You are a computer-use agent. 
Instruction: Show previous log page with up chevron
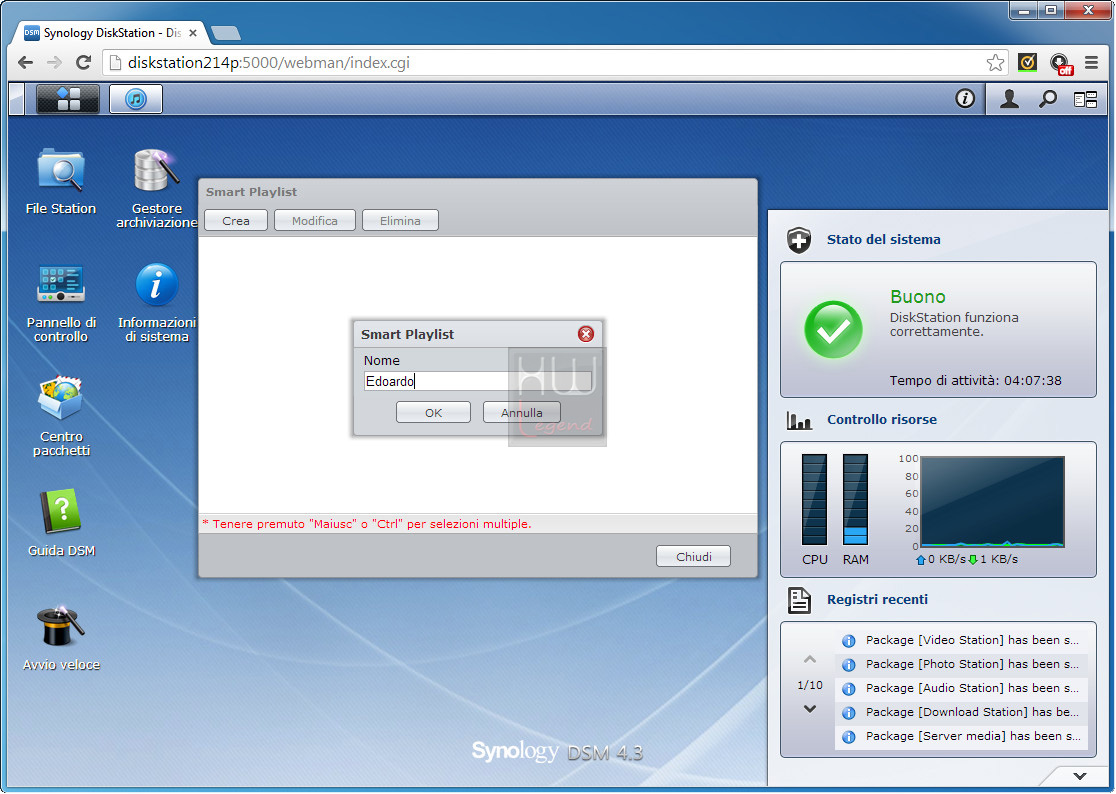pyautogui.click(x=809, y=659)
